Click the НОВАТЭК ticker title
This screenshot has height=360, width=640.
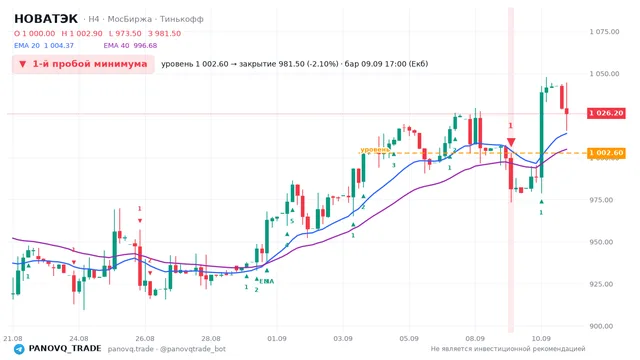coord(46,19)
